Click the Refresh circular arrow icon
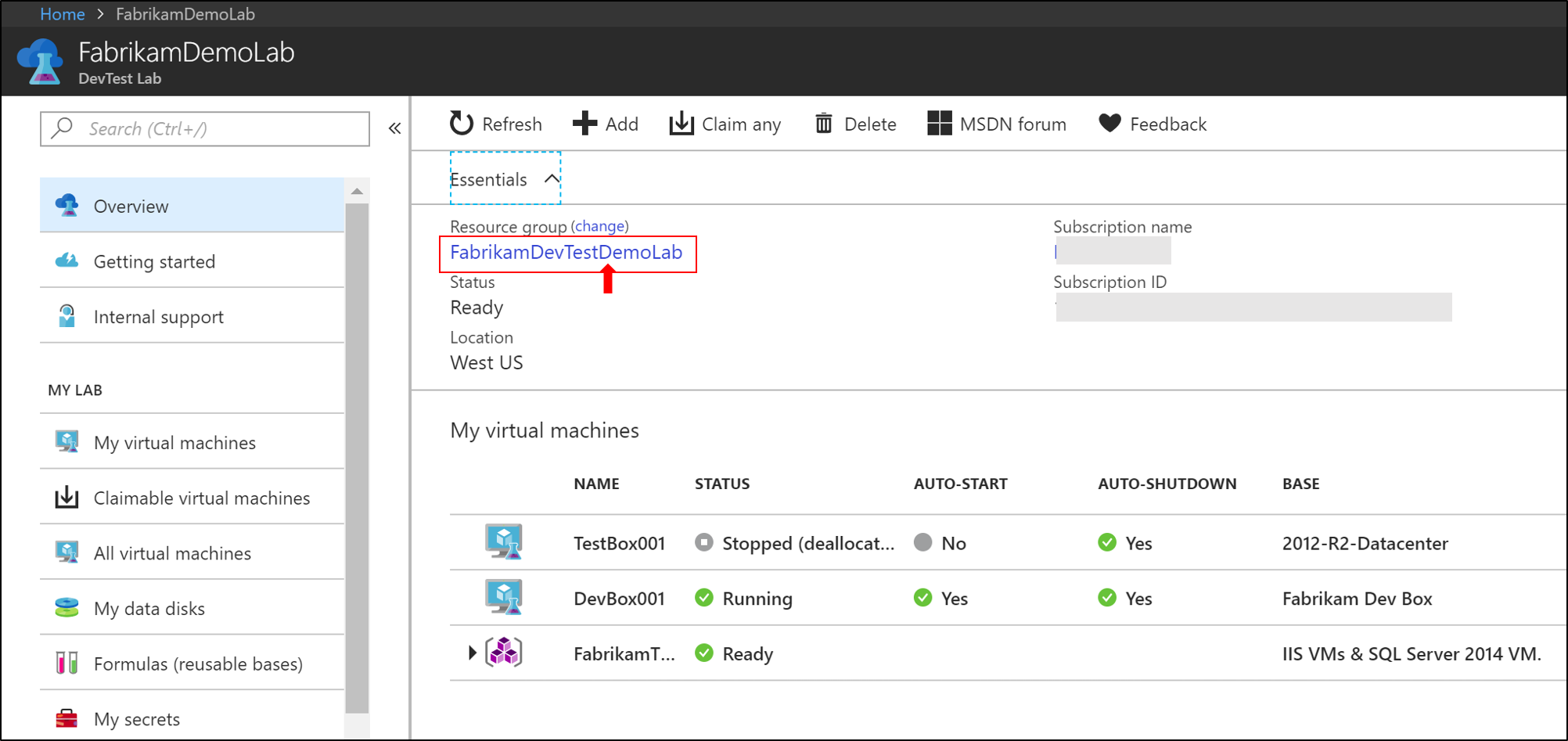The height and width of the screenshot is (741, 1568). coord(462,124)
